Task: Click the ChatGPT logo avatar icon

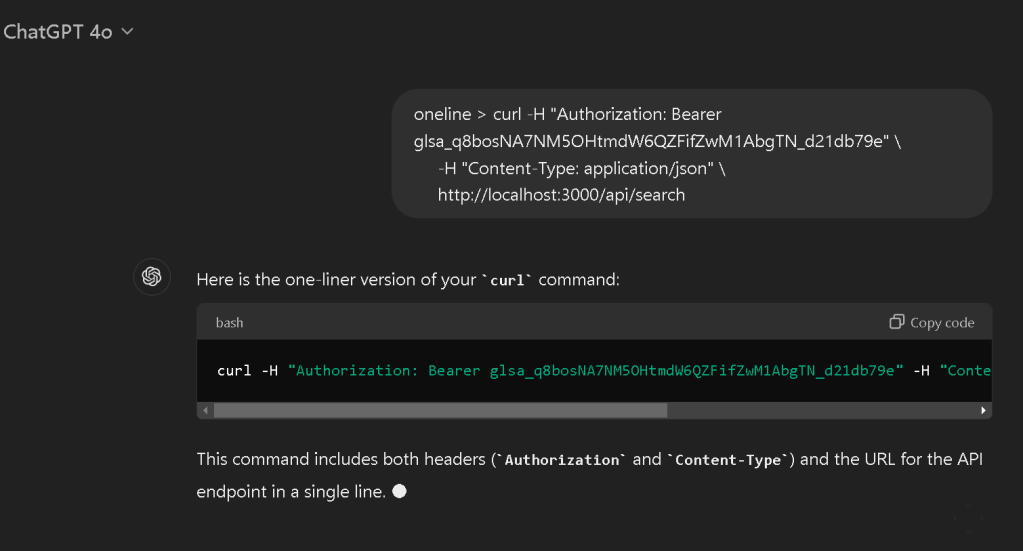Action: click(x=152, y=276)
